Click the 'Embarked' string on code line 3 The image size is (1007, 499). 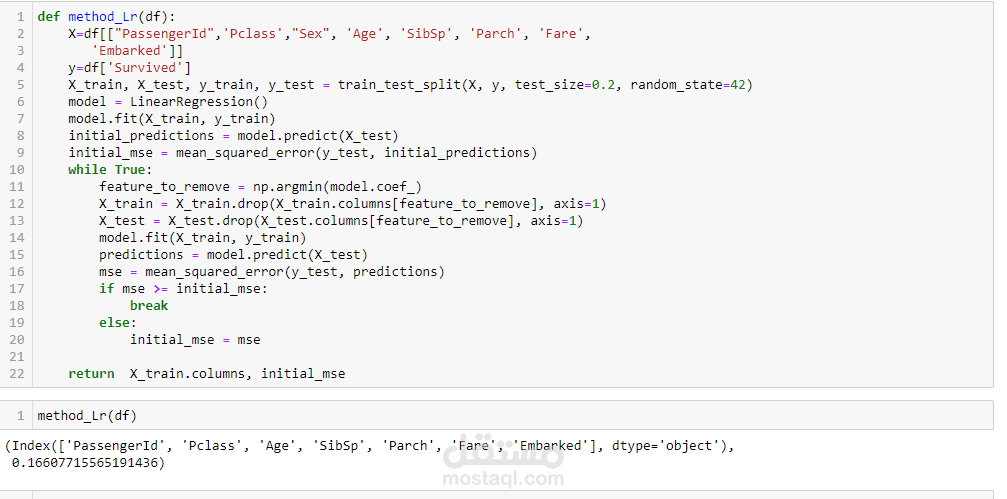(128, 51)
